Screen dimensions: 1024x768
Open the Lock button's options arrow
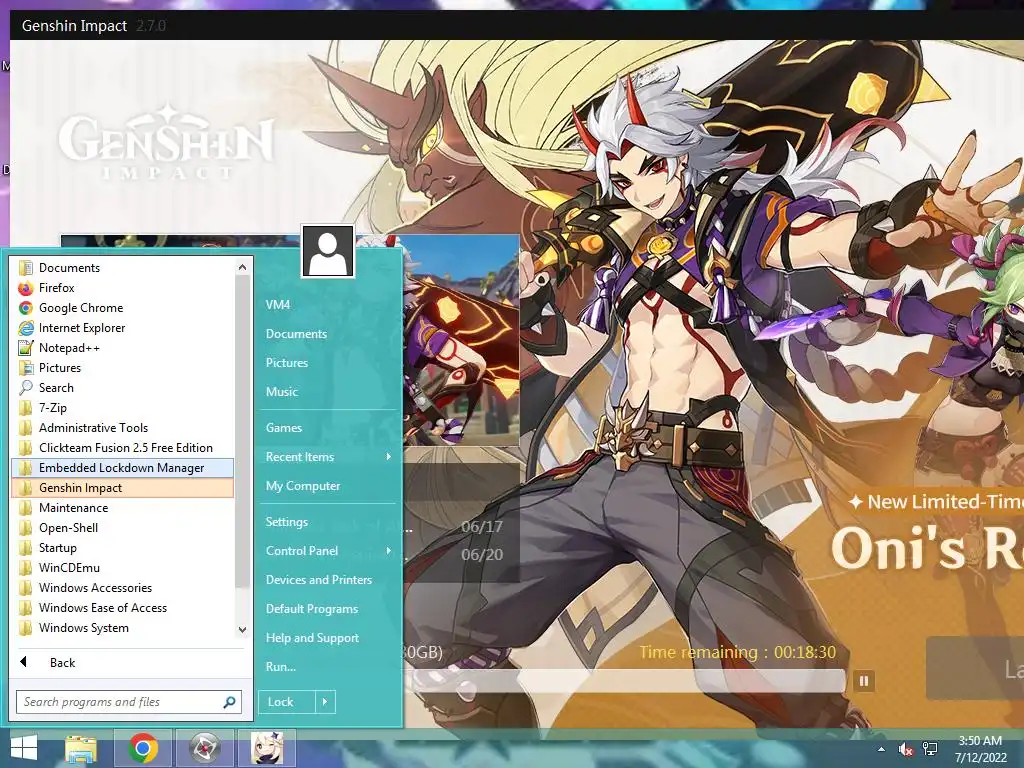click(x=325, y=702)
